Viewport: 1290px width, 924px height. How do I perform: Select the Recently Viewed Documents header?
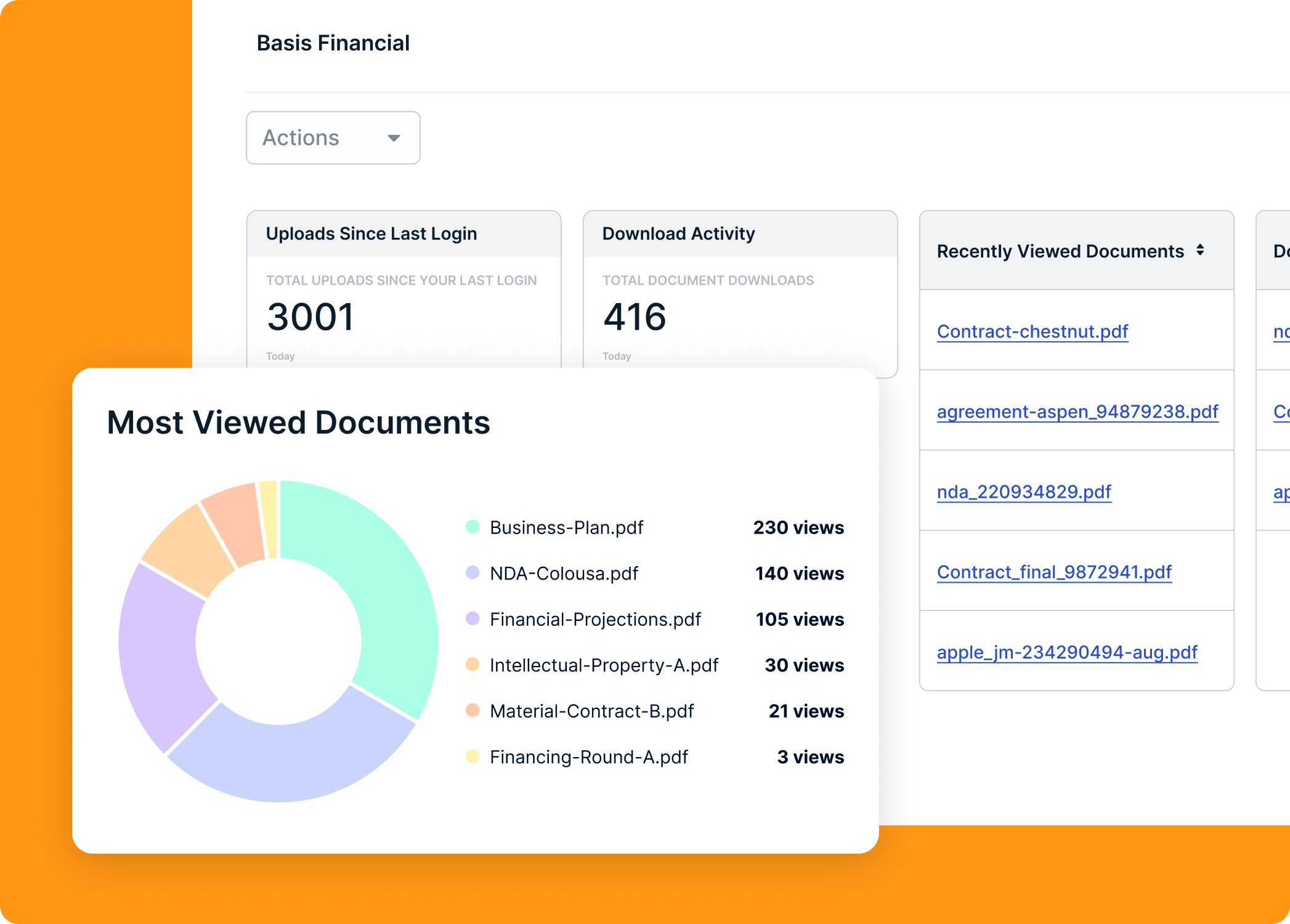pos(1060,251)
